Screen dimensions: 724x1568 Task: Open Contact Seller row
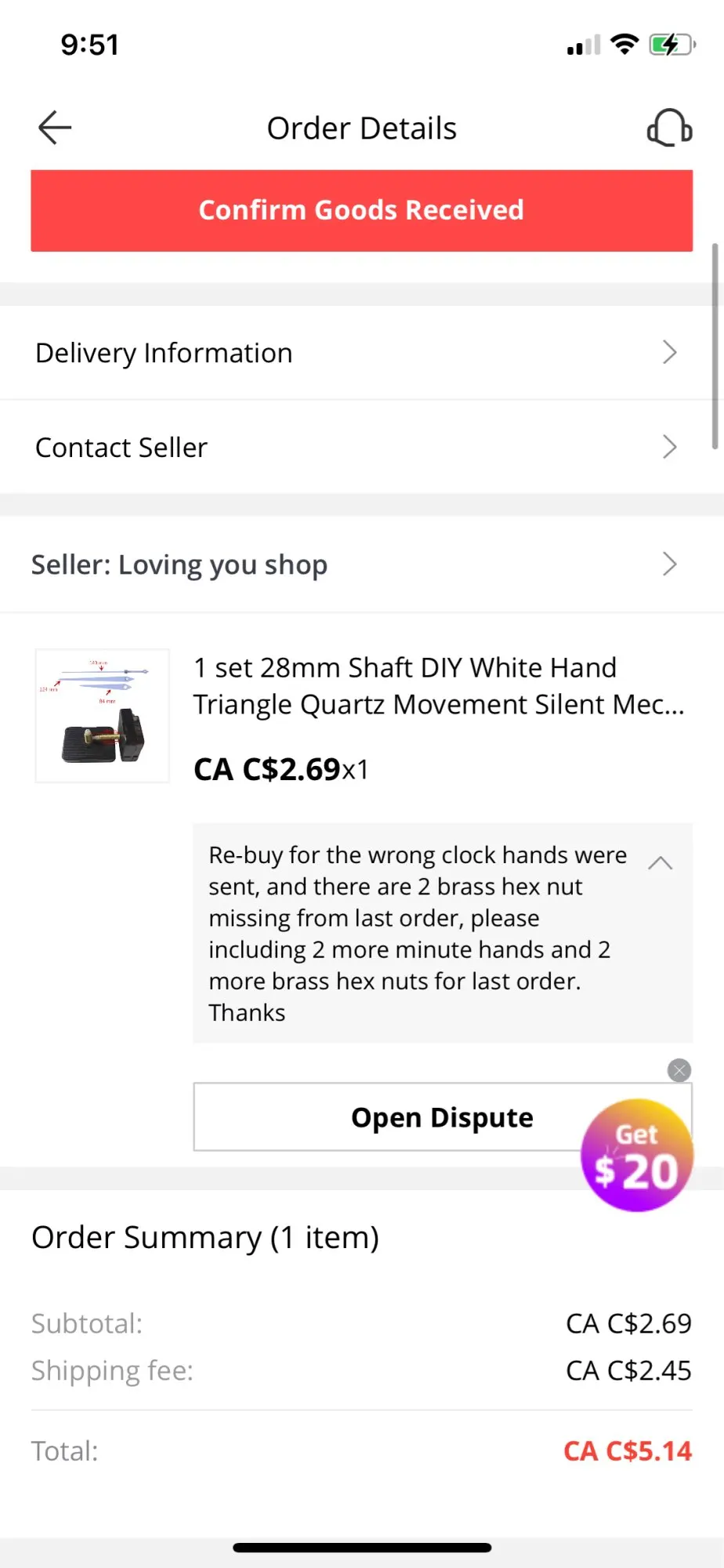tap(235, 447)
